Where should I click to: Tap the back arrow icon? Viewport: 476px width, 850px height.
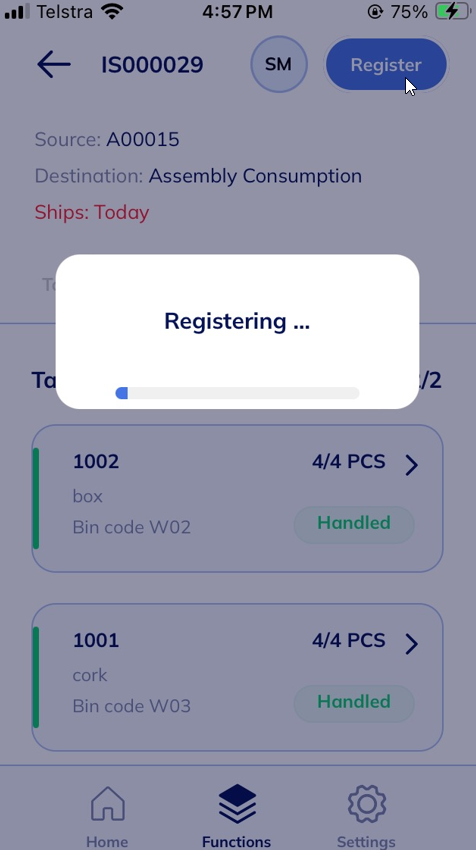pyautogui.click(x=54, y=65)
